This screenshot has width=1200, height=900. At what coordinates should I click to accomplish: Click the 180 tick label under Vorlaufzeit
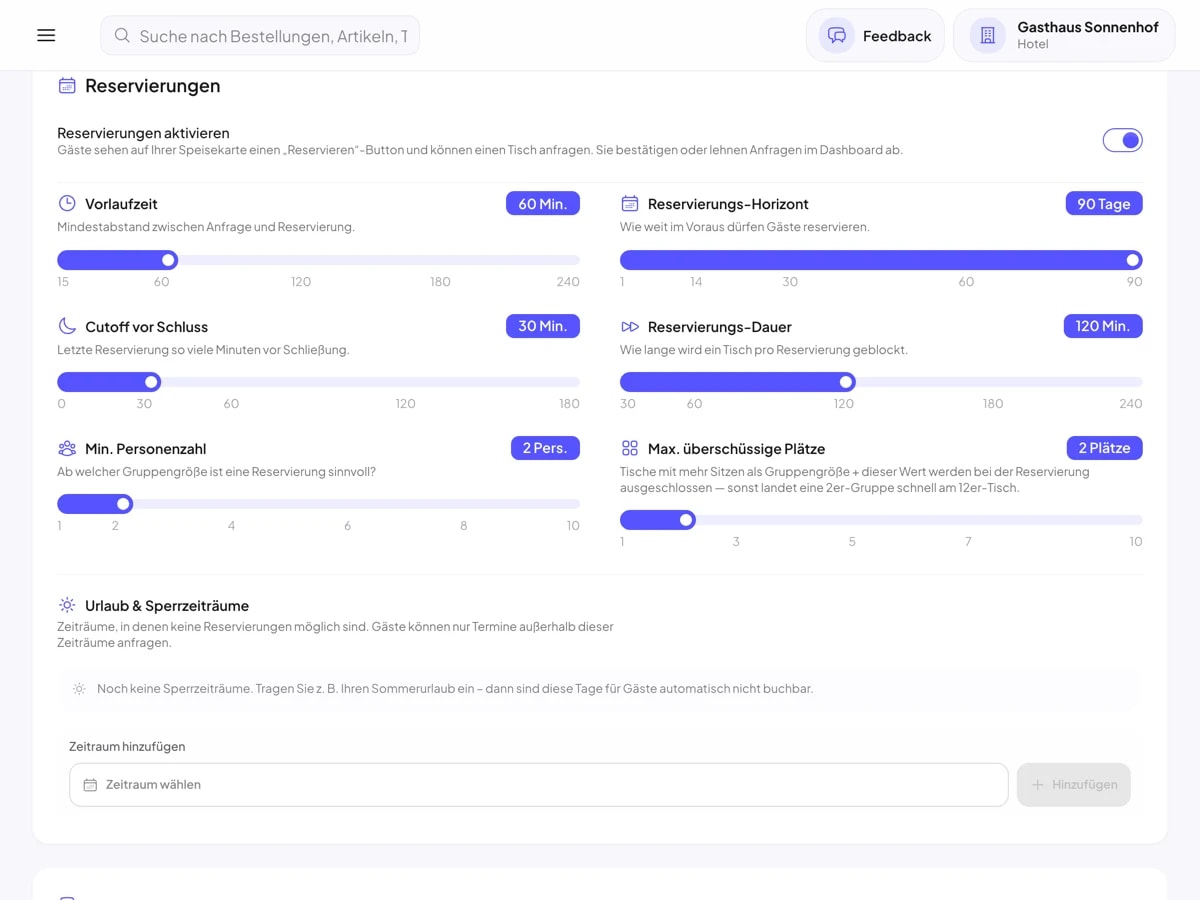440,282
